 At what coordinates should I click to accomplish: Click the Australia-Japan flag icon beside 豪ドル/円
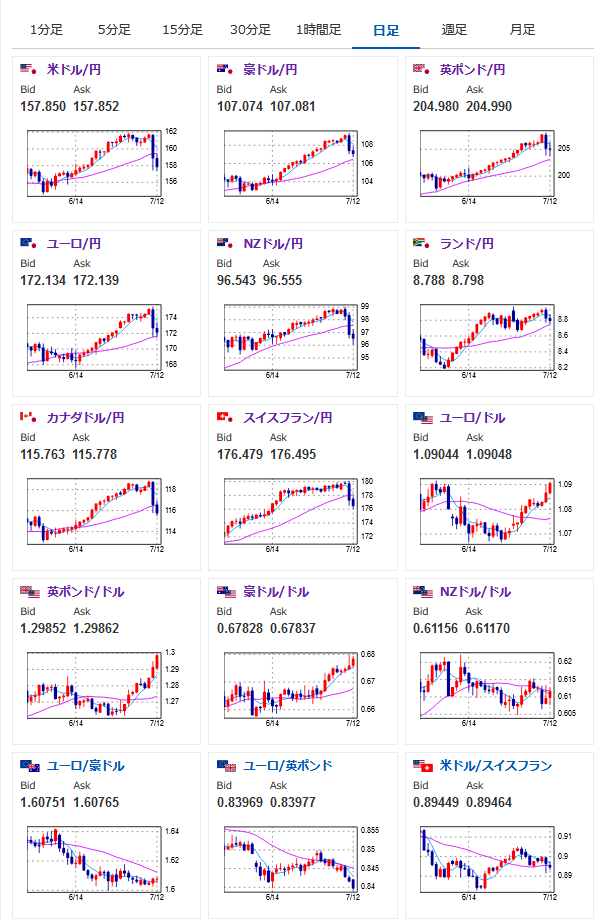(x=226, y=70)
